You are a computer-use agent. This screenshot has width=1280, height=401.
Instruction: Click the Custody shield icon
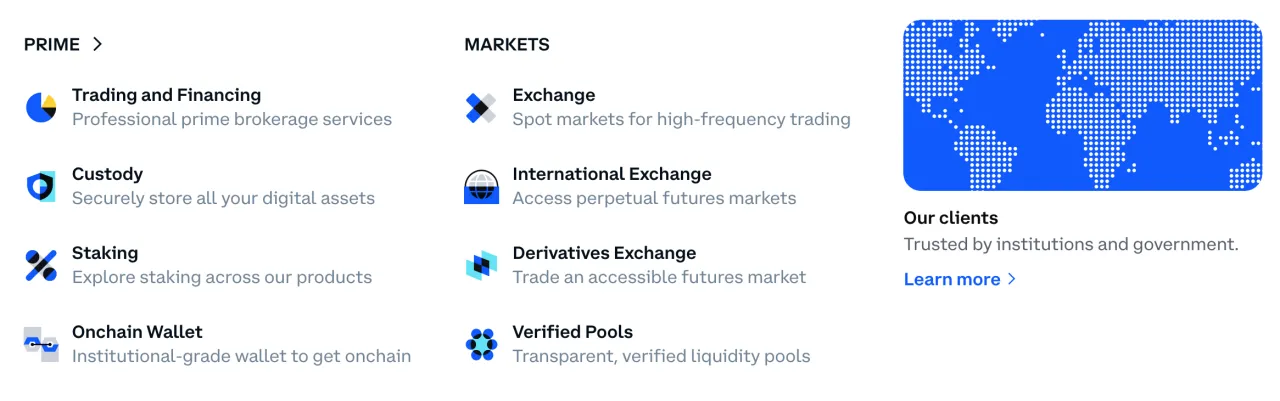(41, 186)
